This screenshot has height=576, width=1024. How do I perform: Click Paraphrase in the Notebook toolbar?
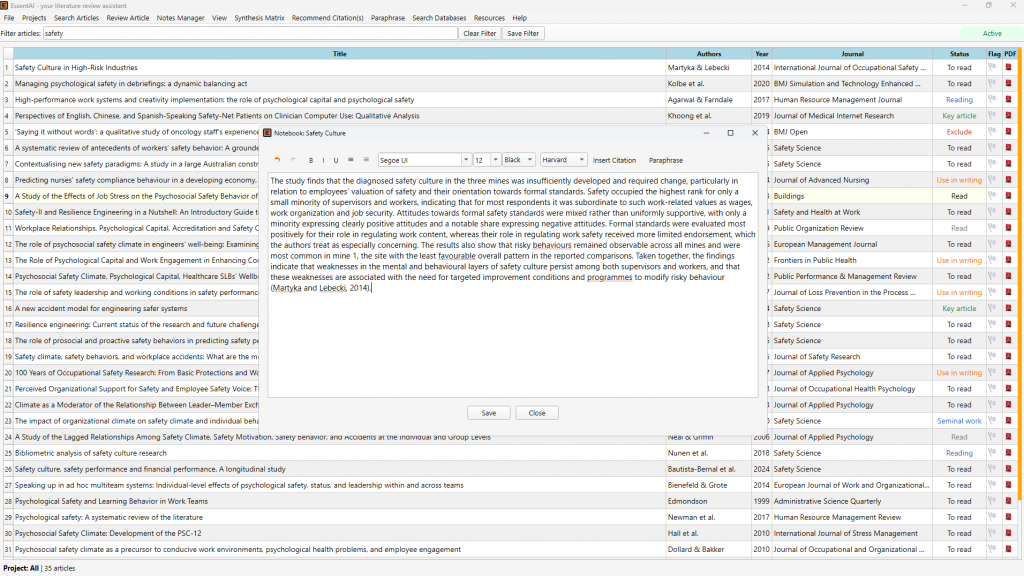(x=665, y=160)
